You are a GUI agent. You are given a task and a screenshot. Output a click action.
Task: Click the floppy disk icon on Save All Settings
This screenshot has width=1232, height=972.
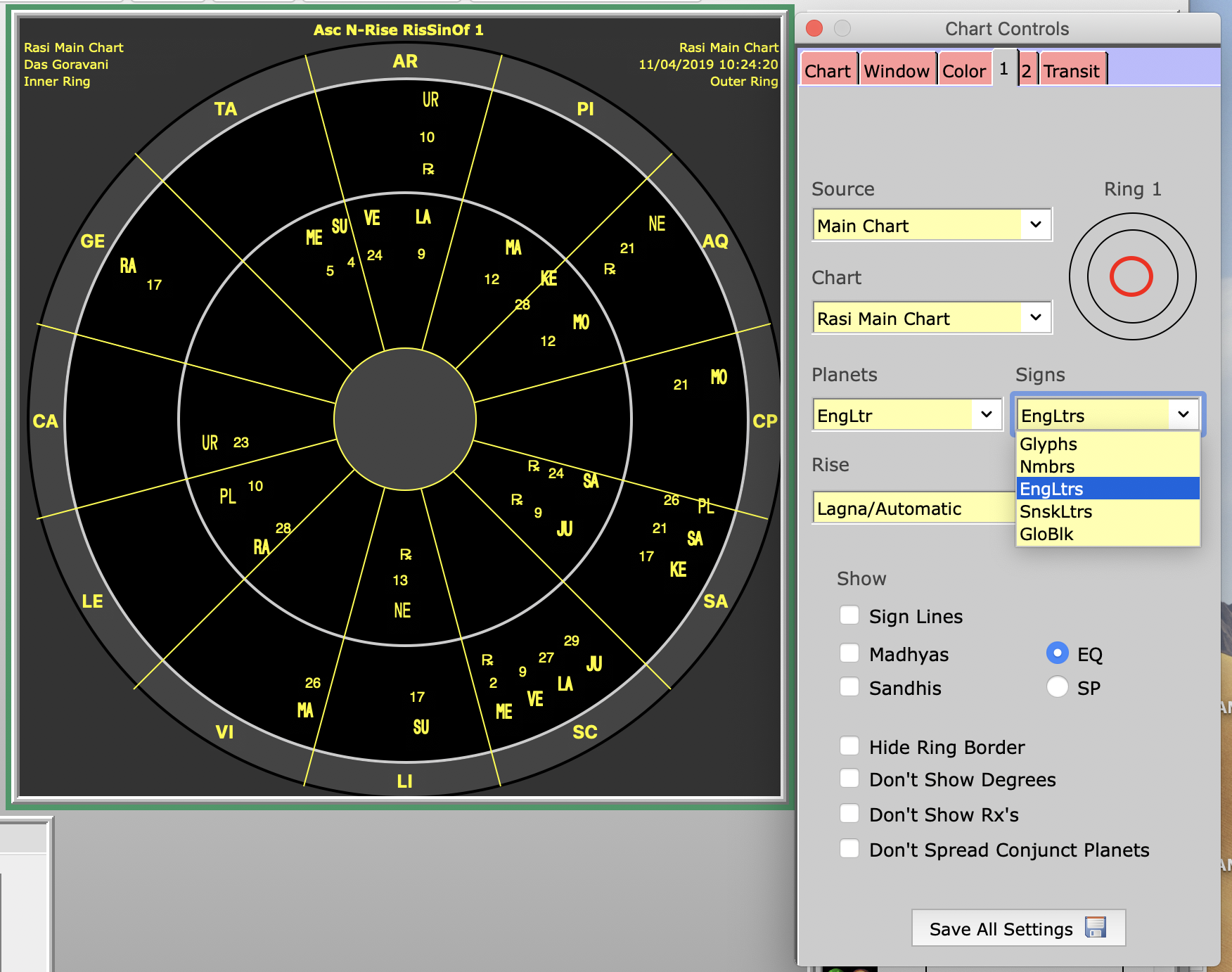pos(1095,928)
